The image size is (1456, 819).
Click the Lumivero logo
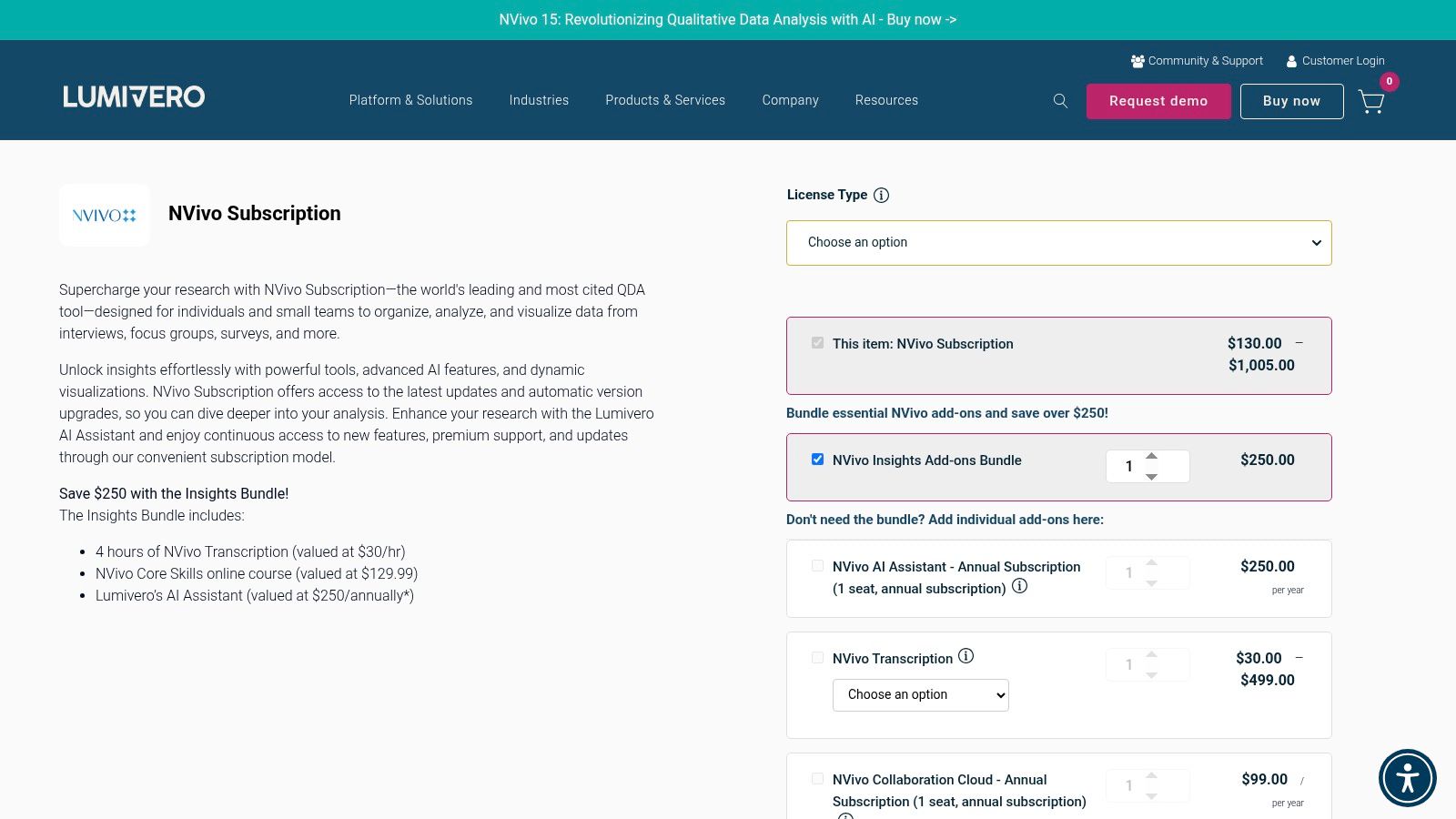(133, 96)
